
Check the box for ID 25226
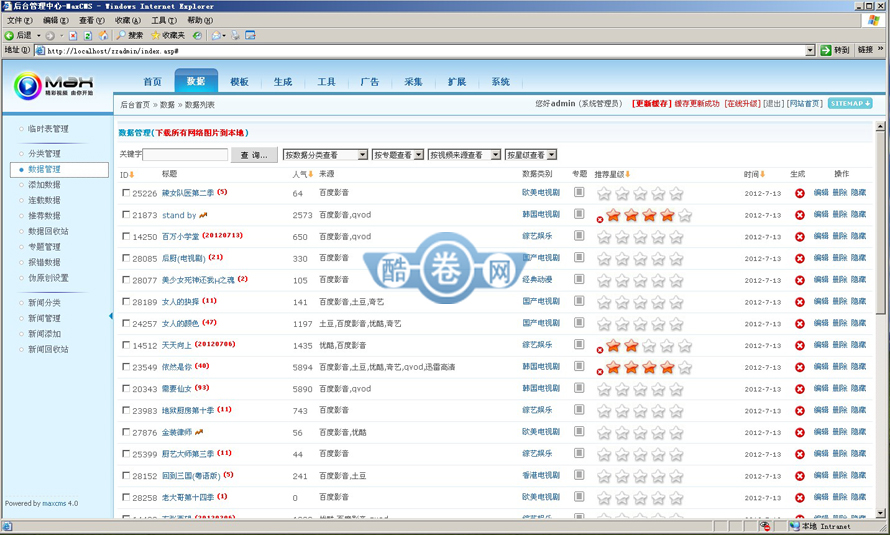(x=126, y=193)
